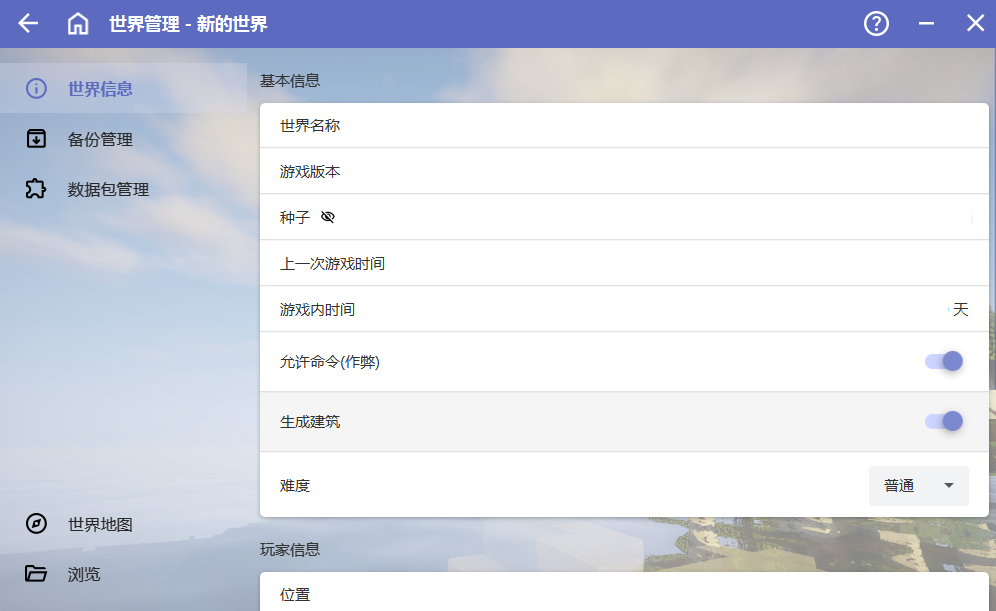
Task: Click the dropdown arrow beside 普通
Action: (949, 486)
